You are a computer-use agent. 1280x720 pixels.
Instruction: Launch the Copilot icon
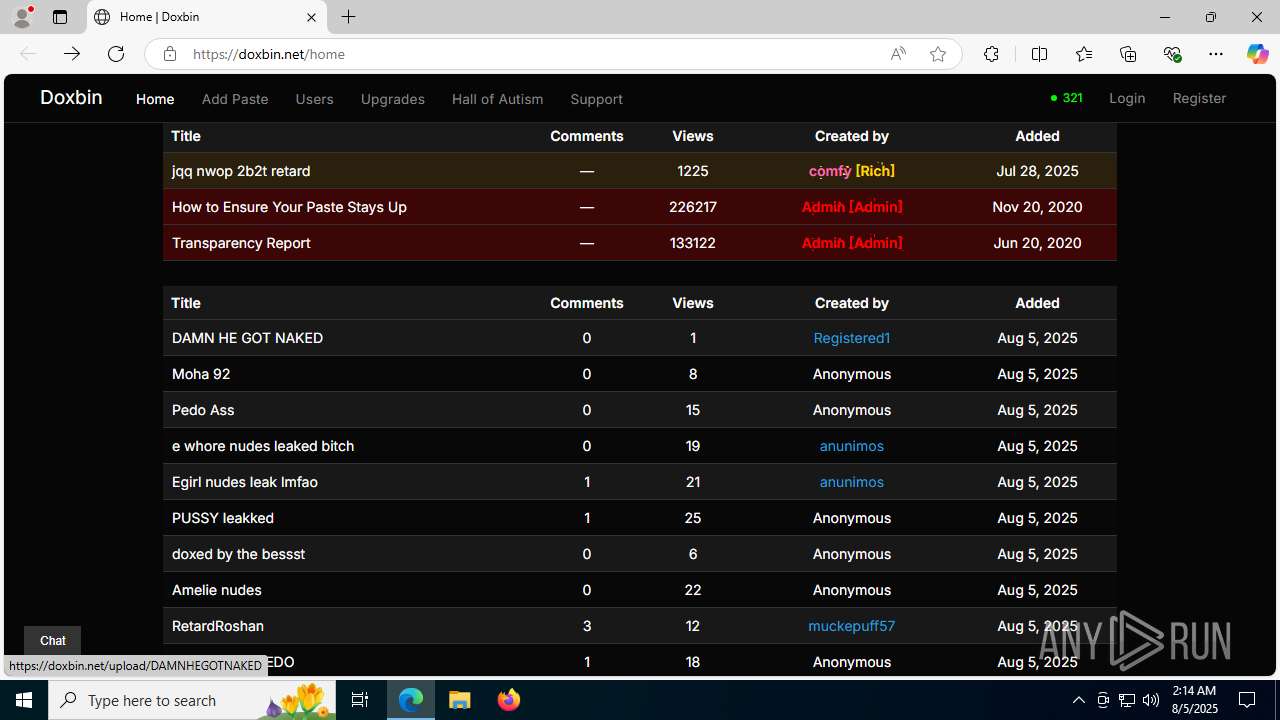point(1257,54)
